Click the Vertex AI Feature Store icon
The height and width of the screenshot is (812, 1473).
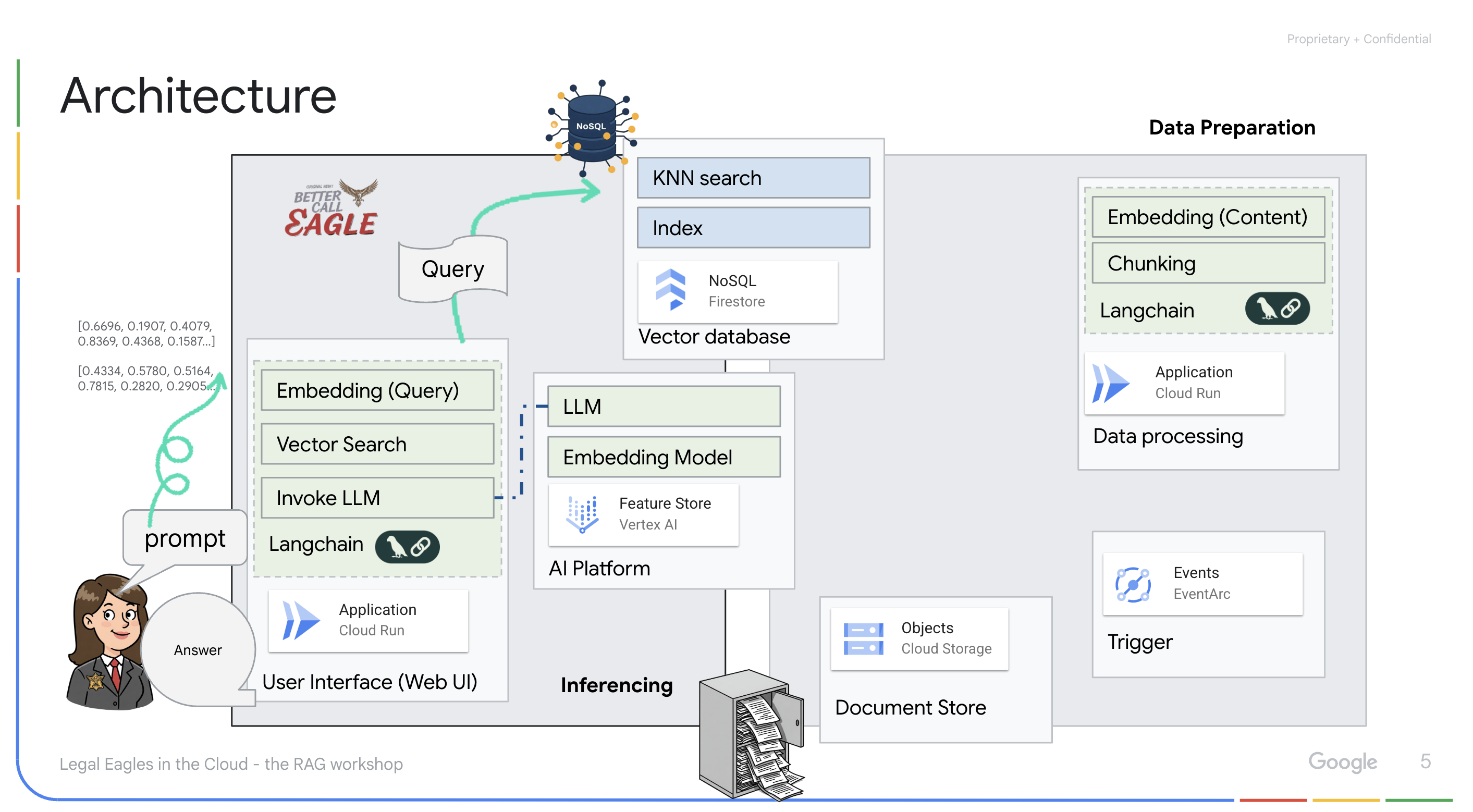pyautogui.click(x=582, y=513)
